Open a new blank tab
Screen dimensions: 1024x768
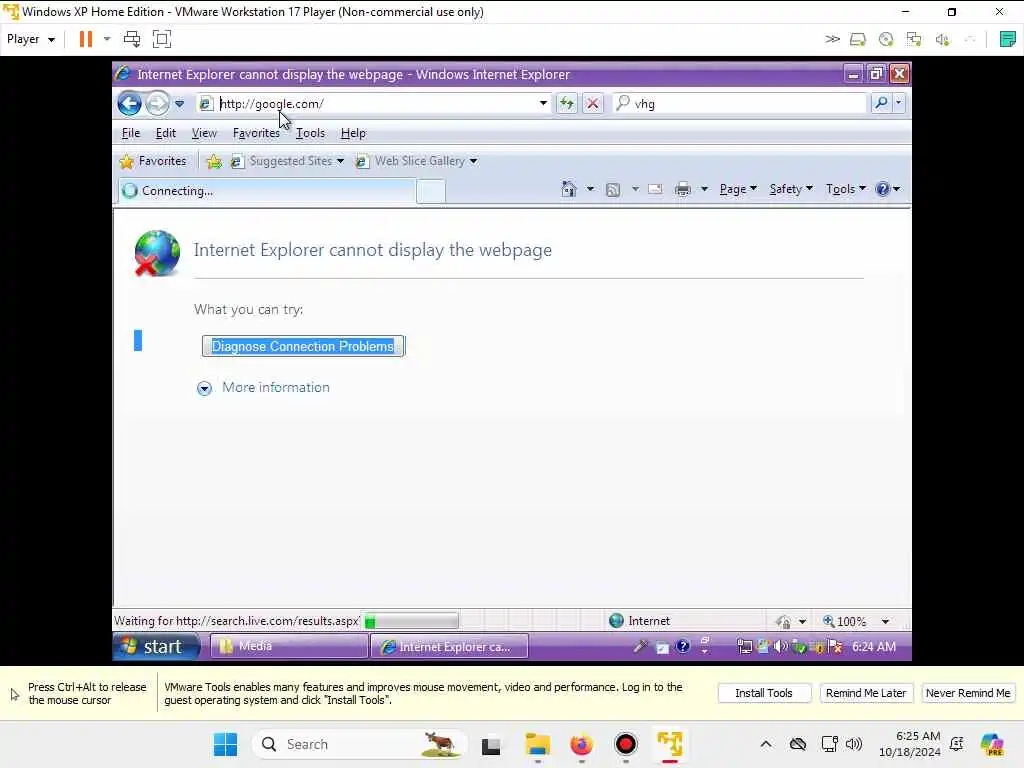coord(431,191)
